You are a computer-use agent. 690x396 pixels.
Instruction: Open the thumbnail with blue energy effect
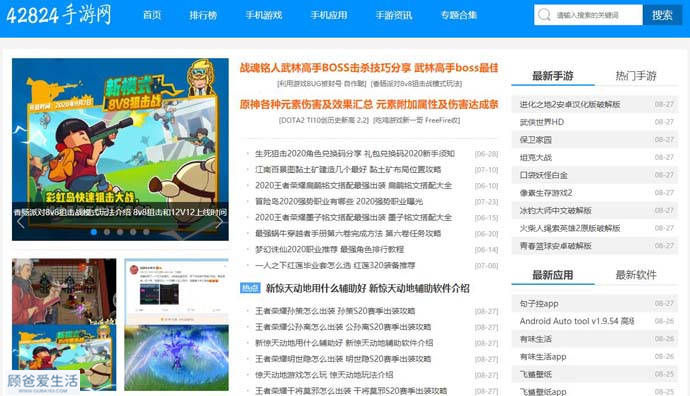pos(176,357)
